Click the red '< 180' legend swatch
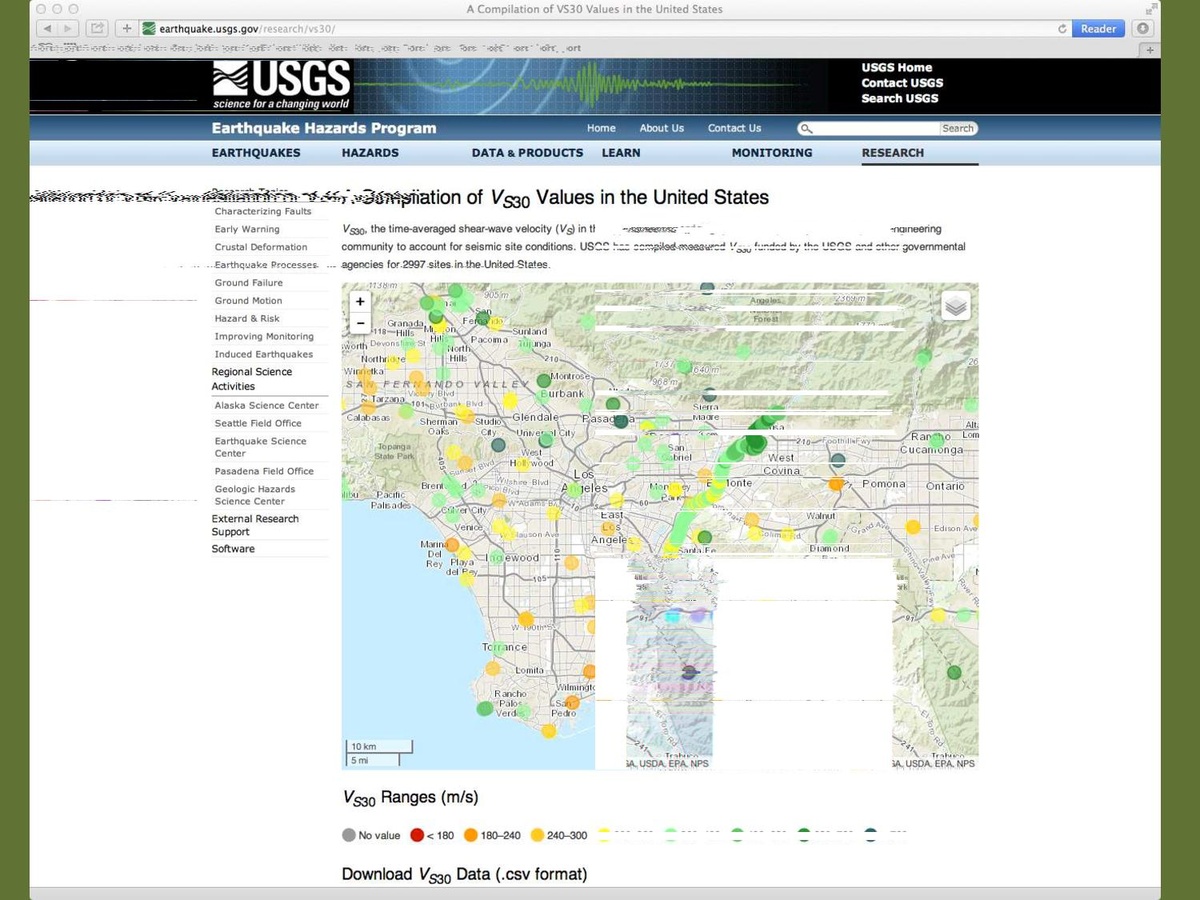Screen dimensions: 1200x900 [x=417, y=836]
